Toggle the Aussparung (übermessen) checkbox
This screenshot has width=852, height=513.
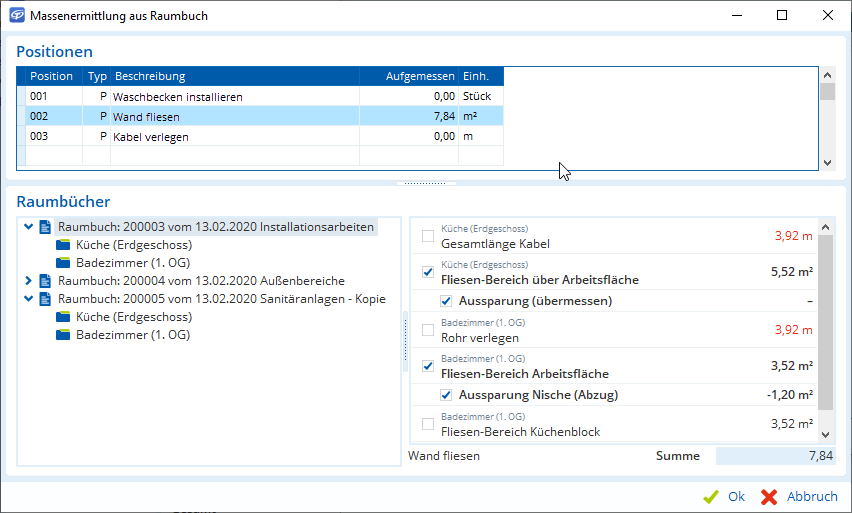[446, 301]
